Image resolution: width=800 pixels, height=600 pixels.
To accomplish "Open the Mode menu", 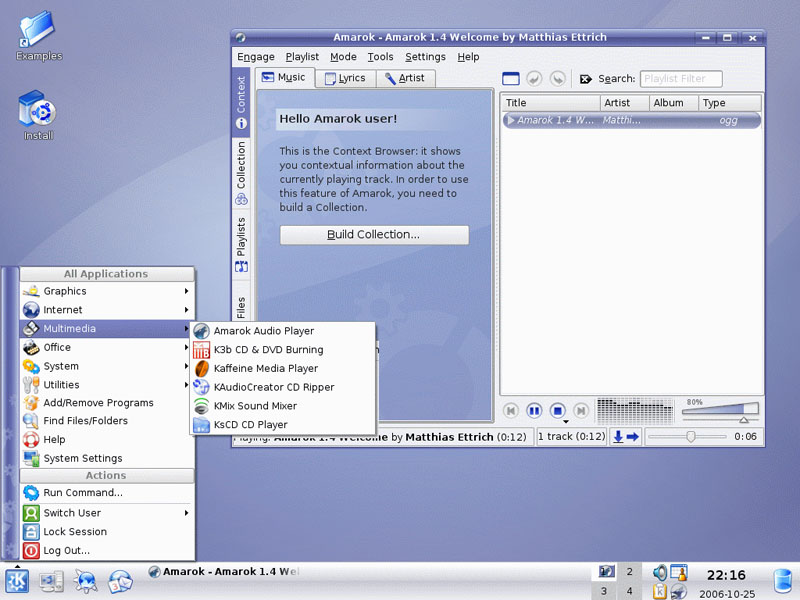I will tap(343, 57).
